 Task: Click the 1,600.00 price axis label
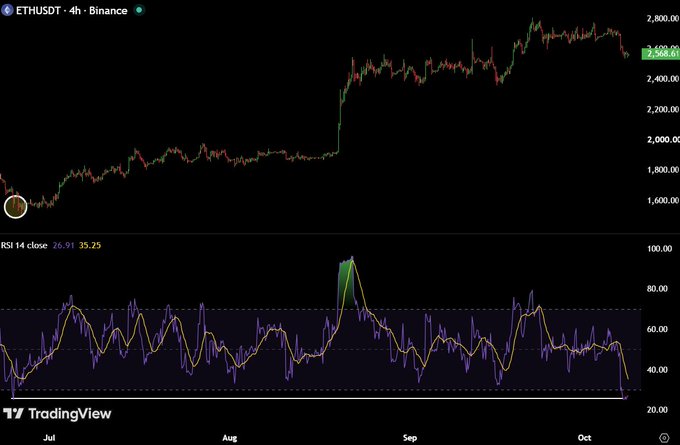(x=662, y=200)
